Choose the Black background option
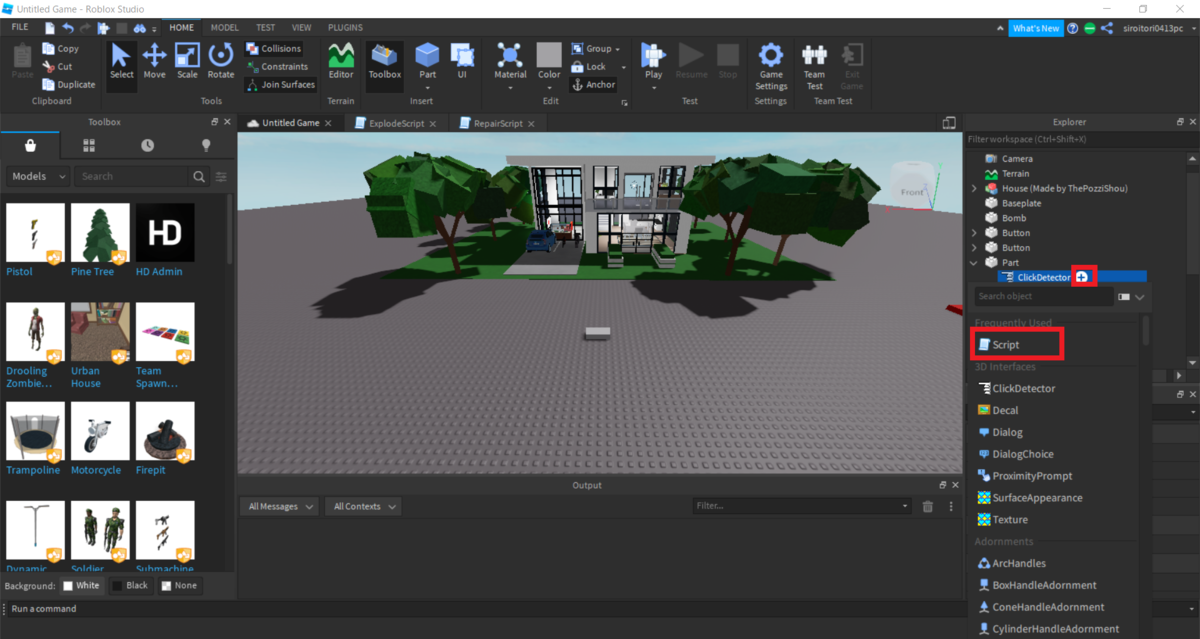 (x=129, y=585)
